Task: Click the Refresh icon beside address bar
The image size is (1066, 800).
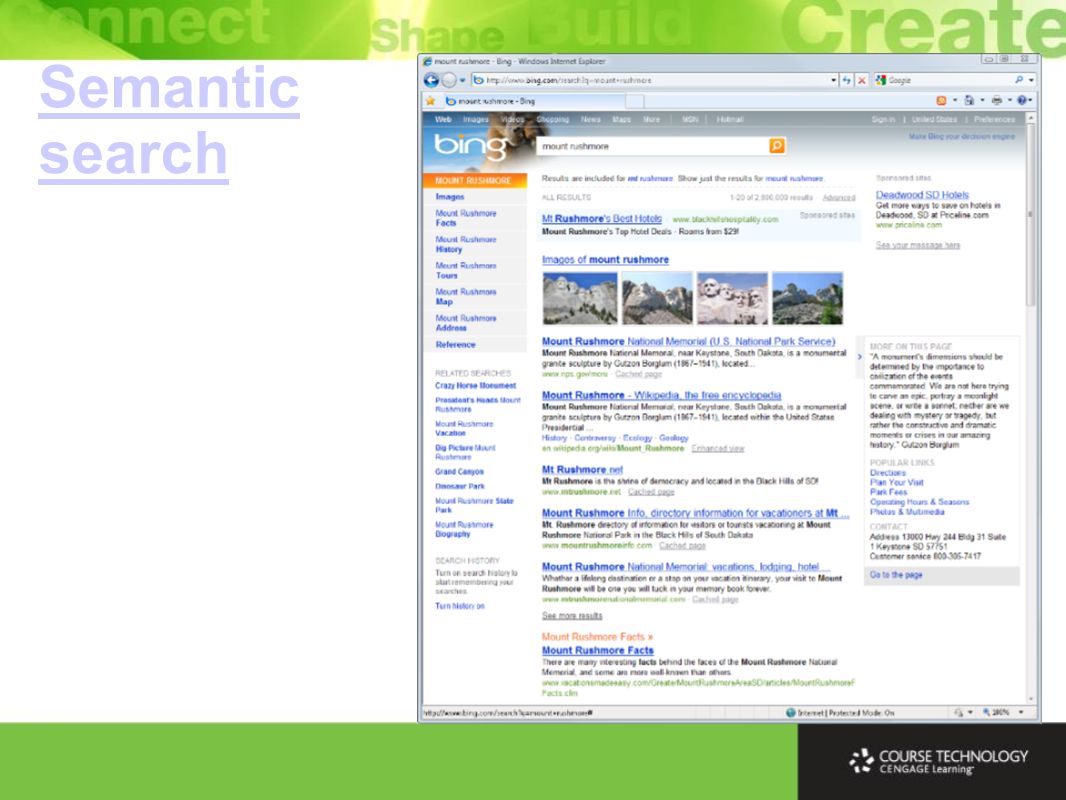Action: [846, 80]
